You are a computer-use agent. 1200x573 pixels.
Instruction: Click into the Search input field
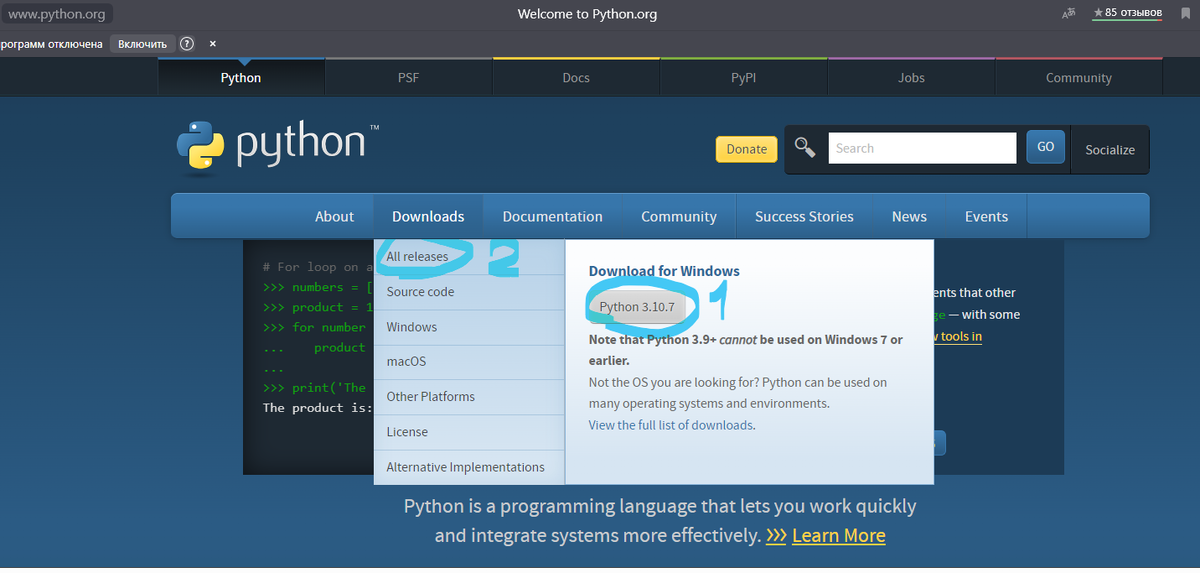pyautogui.click(x=922, y=148)
